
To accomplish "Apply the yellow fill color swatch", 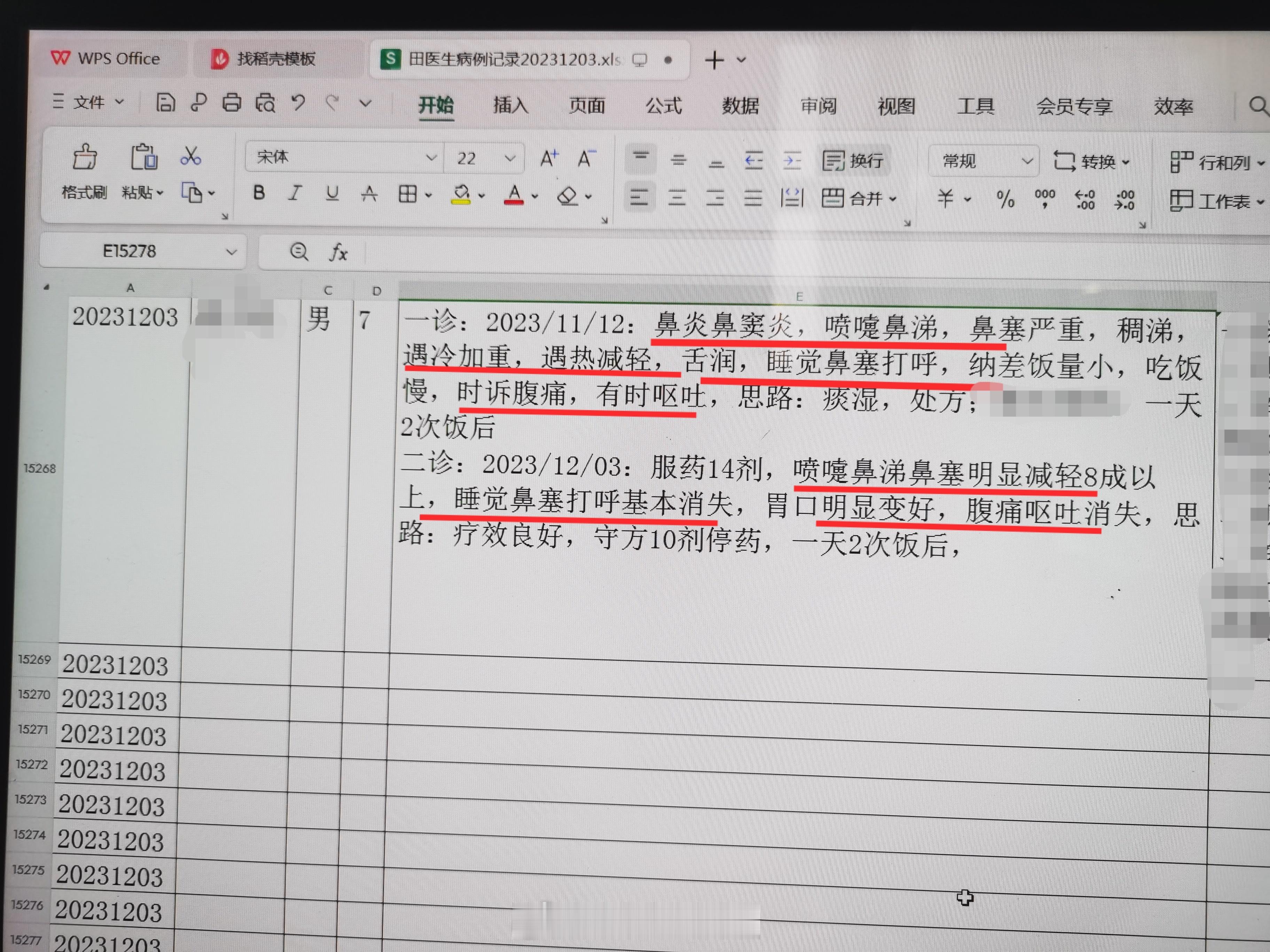I will click(x=461, y=195).
